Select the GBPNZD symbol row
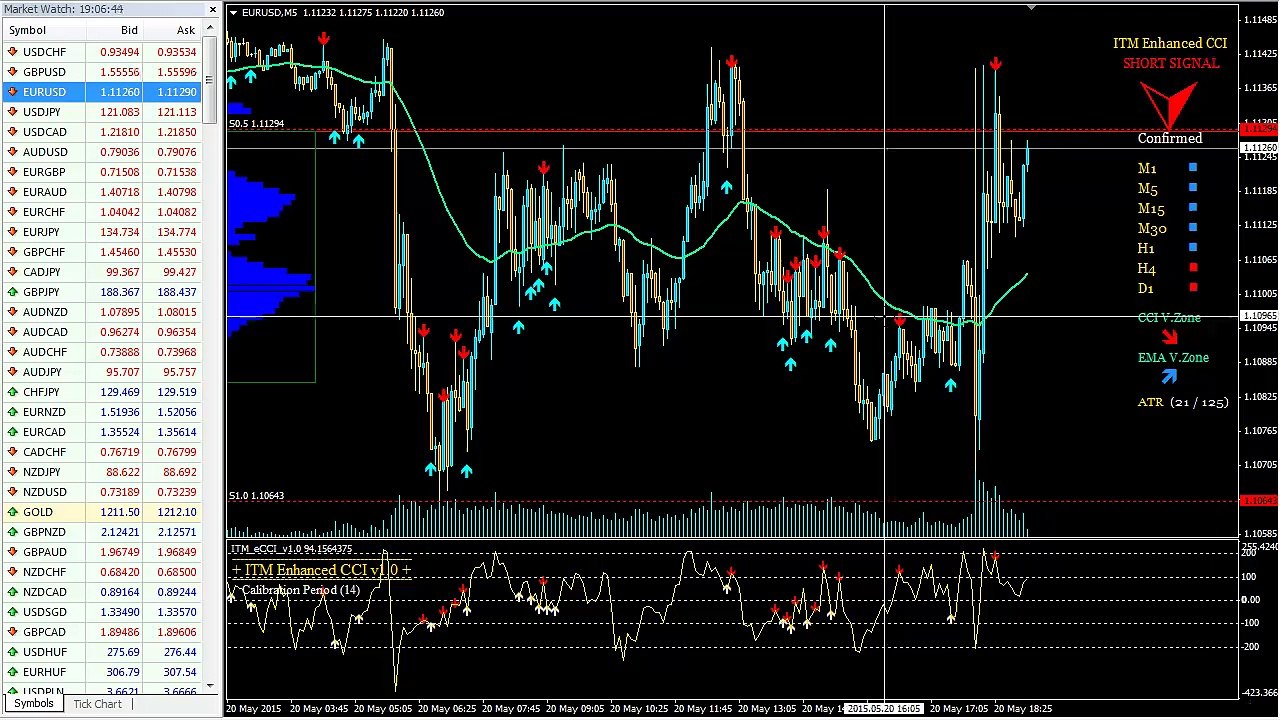The image size is (1280, 720). point(101,532)
